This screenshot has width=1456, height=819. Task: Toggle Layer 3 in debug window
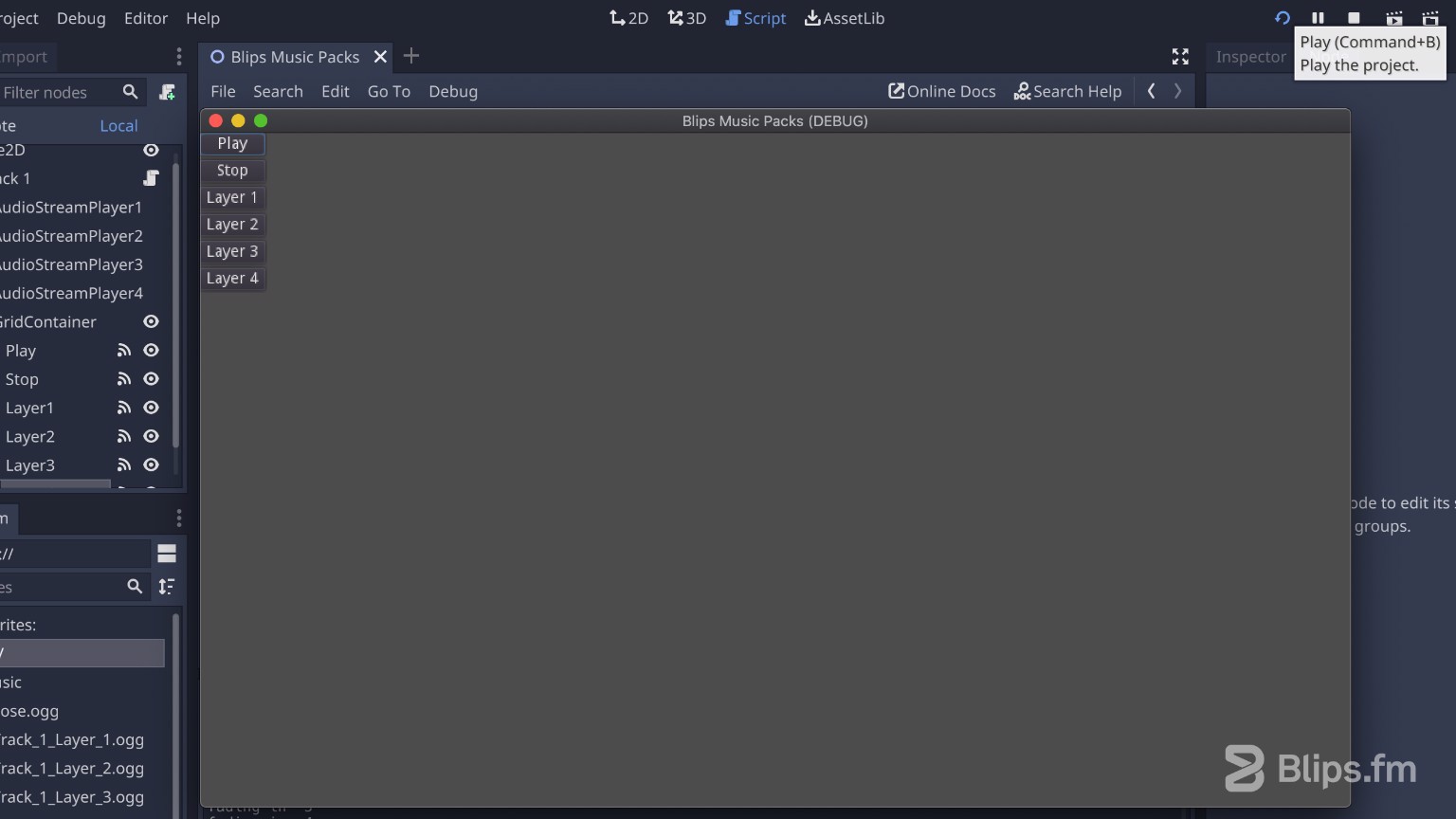[x=232, y=251]
